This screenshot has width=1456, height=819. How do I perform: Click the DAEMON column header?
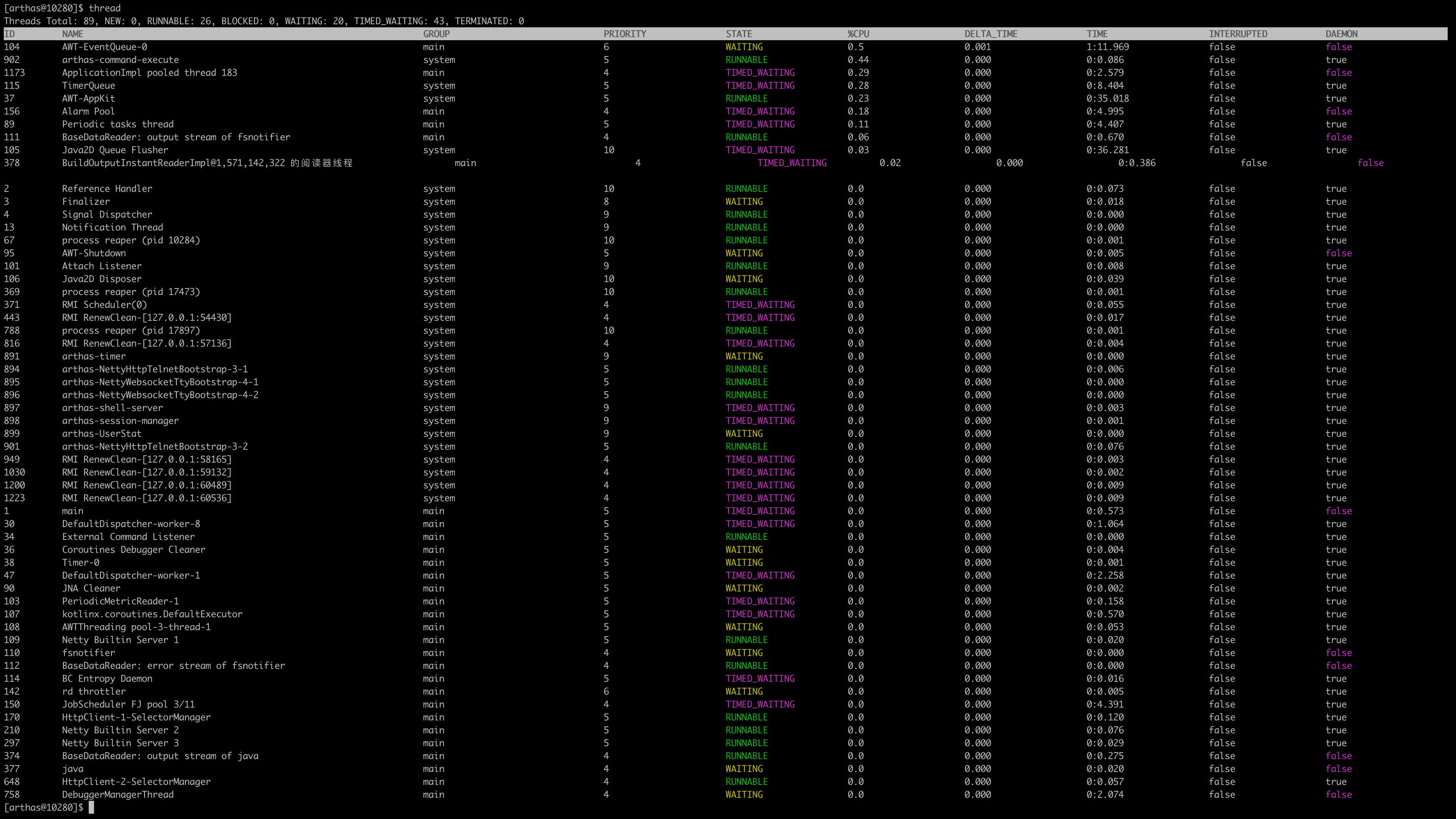[x=1341, y=34]
